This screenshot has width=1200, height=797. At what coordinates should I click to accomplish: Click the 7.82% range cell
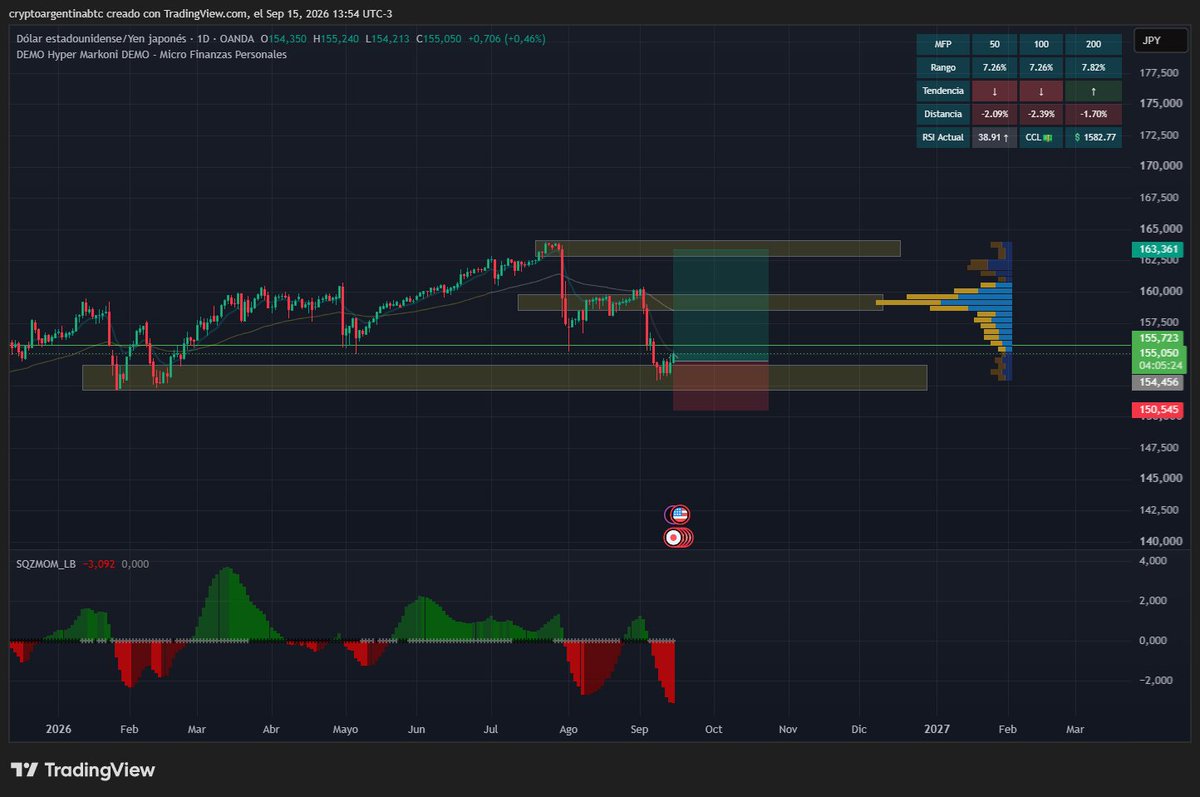click(x=1093, y=68)
